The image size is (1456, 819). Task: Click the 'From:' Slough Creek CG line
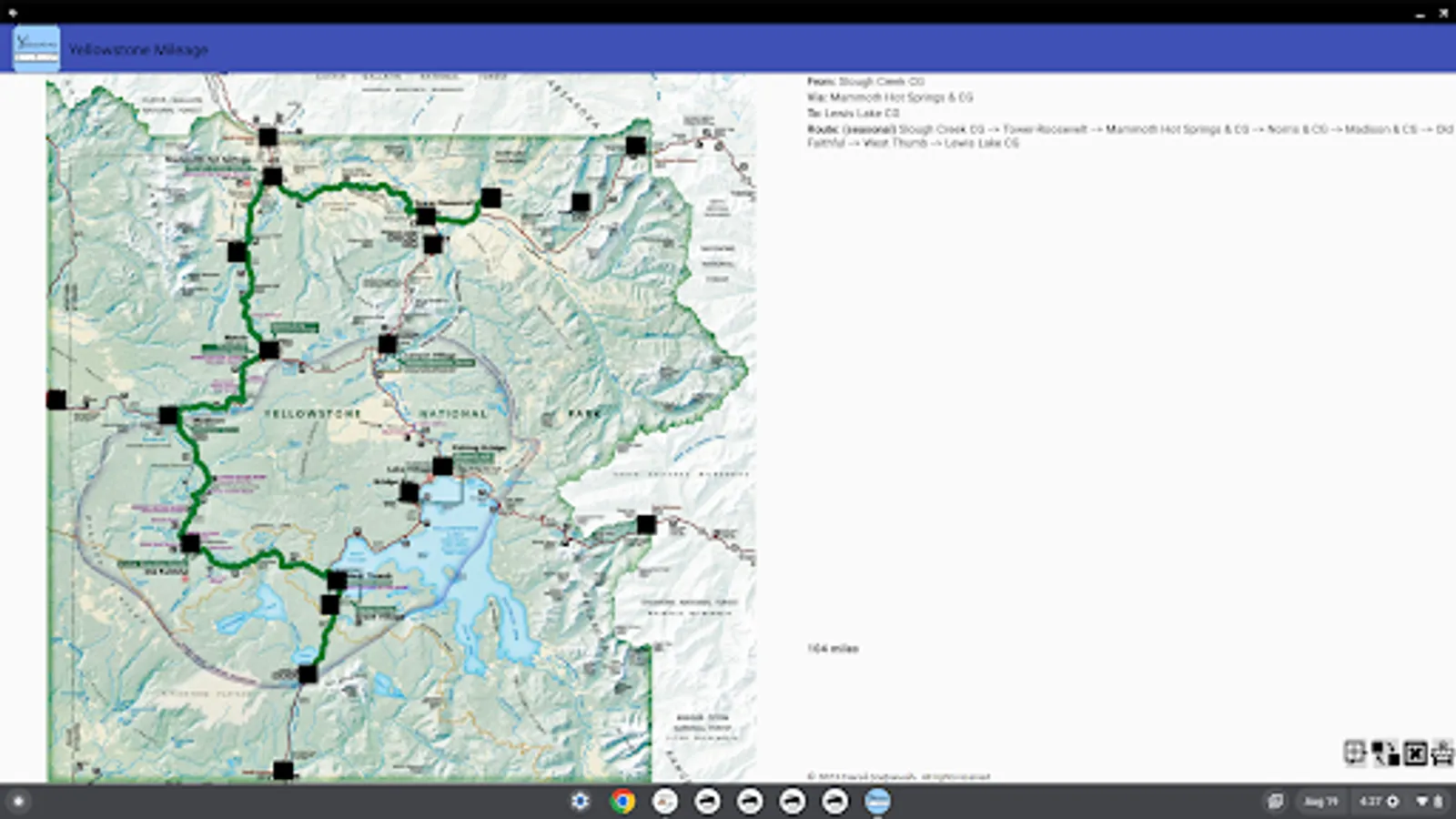point(865,82)
